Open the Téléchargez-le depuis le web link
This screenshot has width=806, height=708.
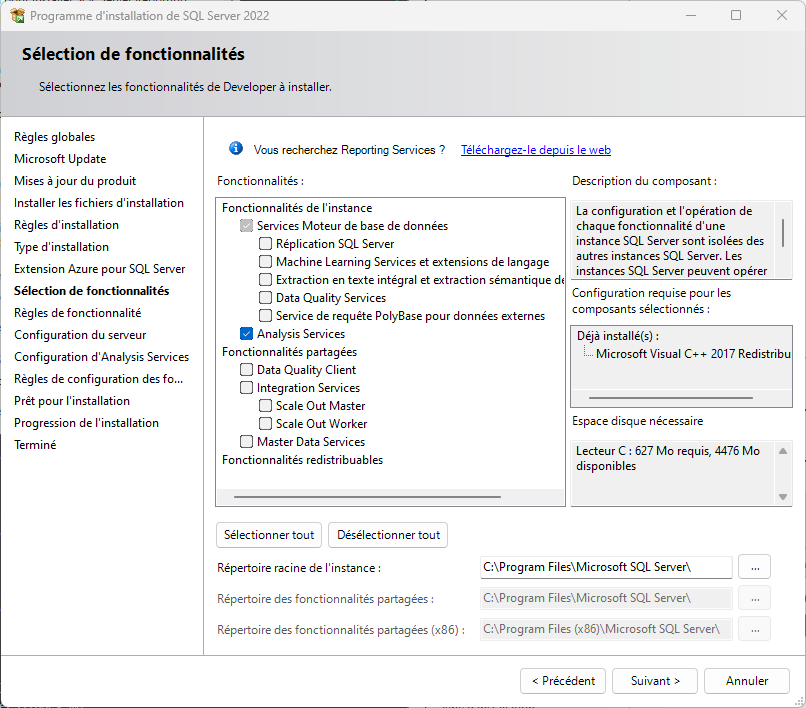coord(536,150)
